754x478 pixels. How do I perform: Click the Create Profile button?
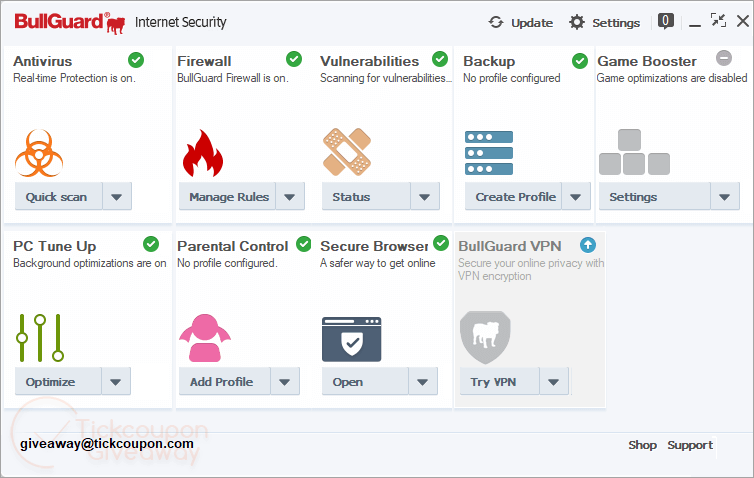click(x=513, y=197)
